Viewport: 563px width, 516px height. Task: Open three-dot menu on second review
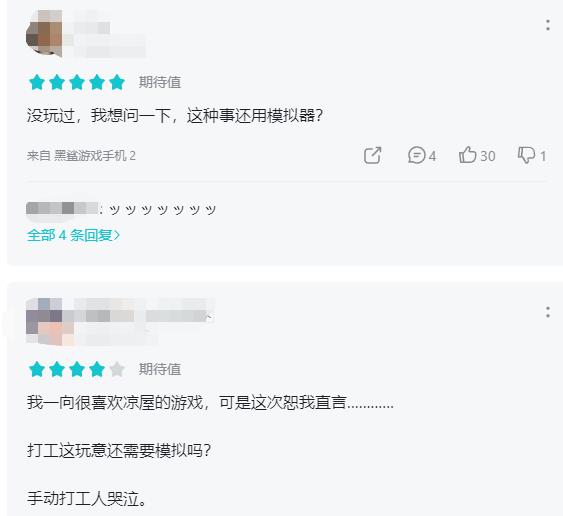548,312
